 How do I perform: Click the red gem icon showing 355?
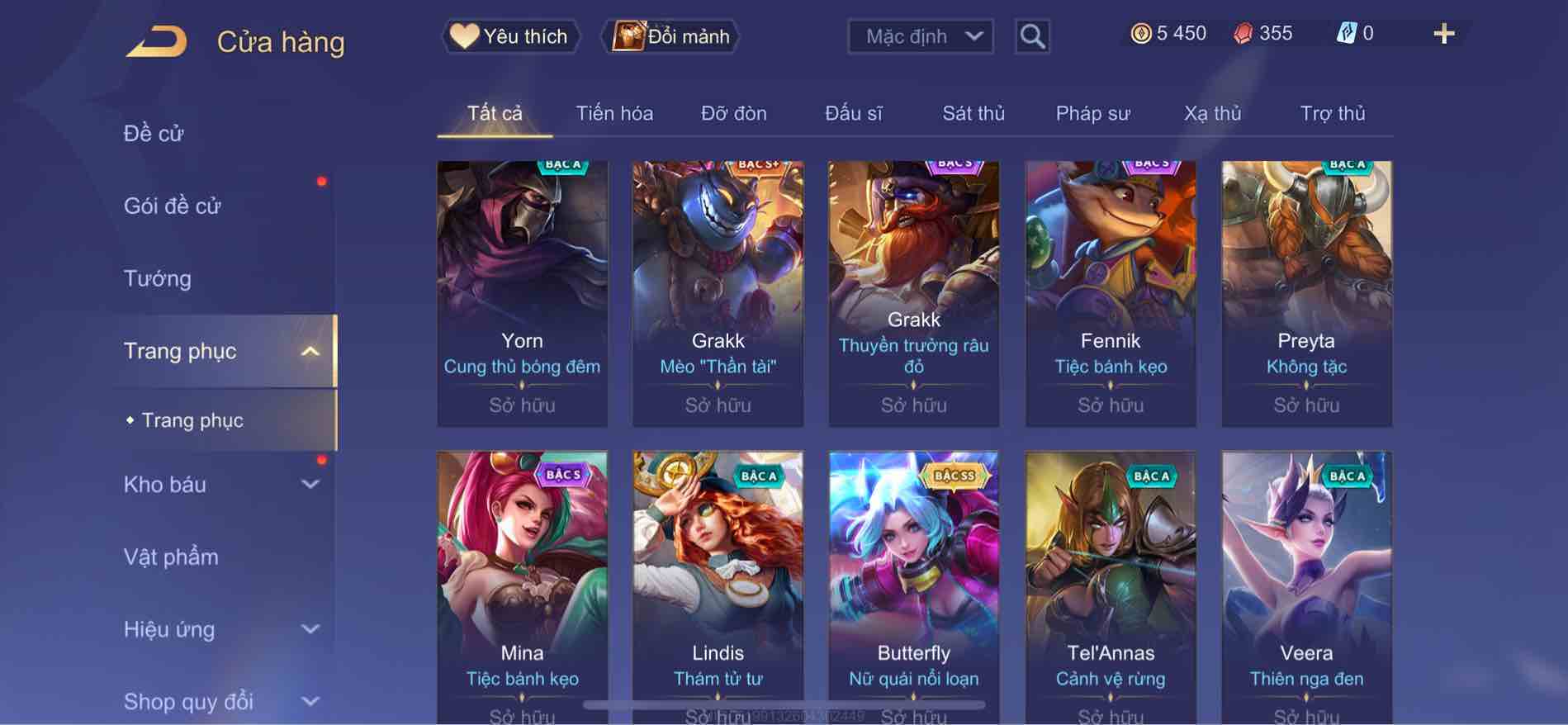[x=1243, y=34]
